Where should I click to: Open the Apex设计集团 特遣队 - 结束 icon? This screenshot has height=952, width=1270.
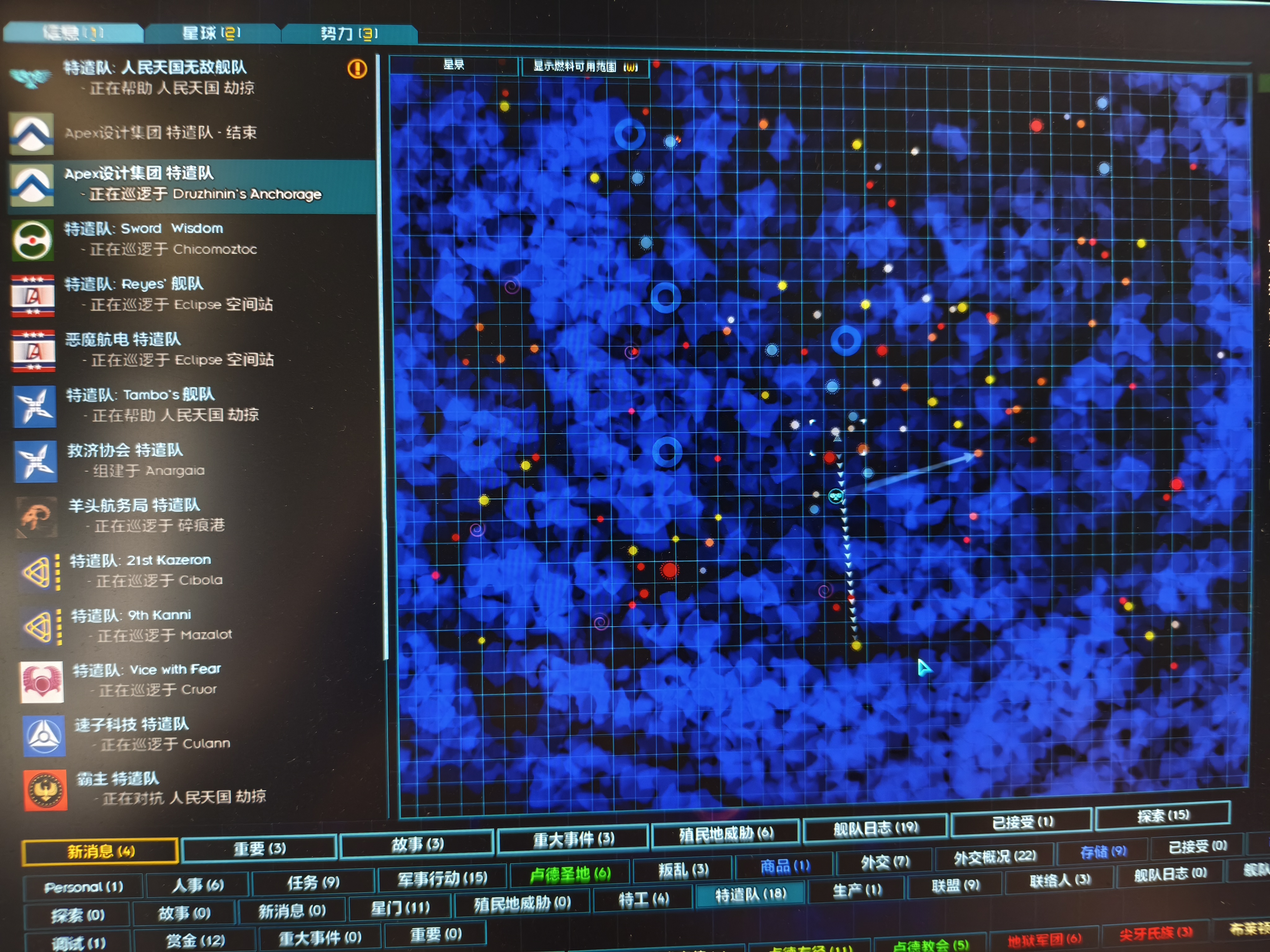click(x=32, y=134)
